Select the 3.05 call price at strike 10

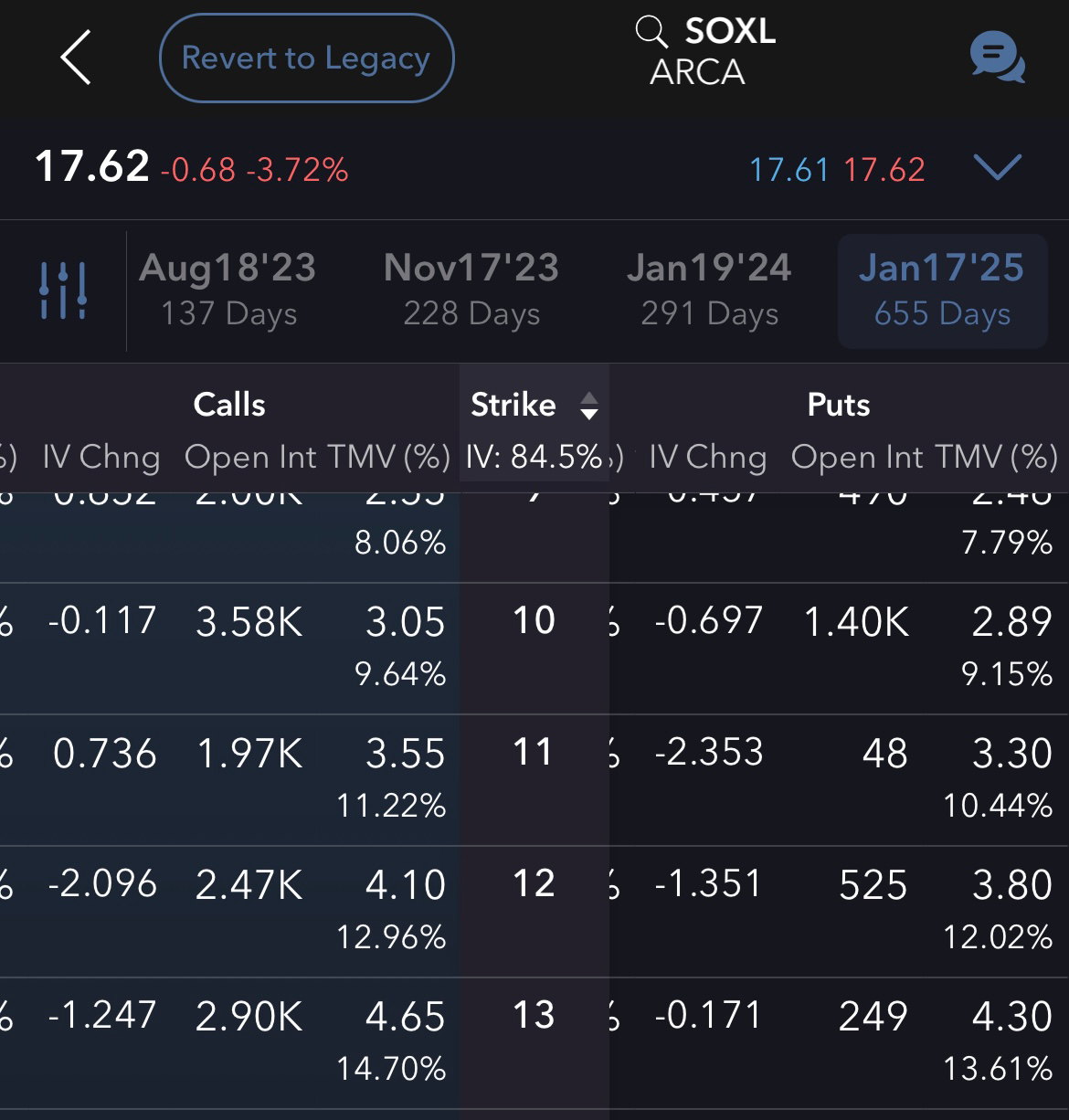405,622
